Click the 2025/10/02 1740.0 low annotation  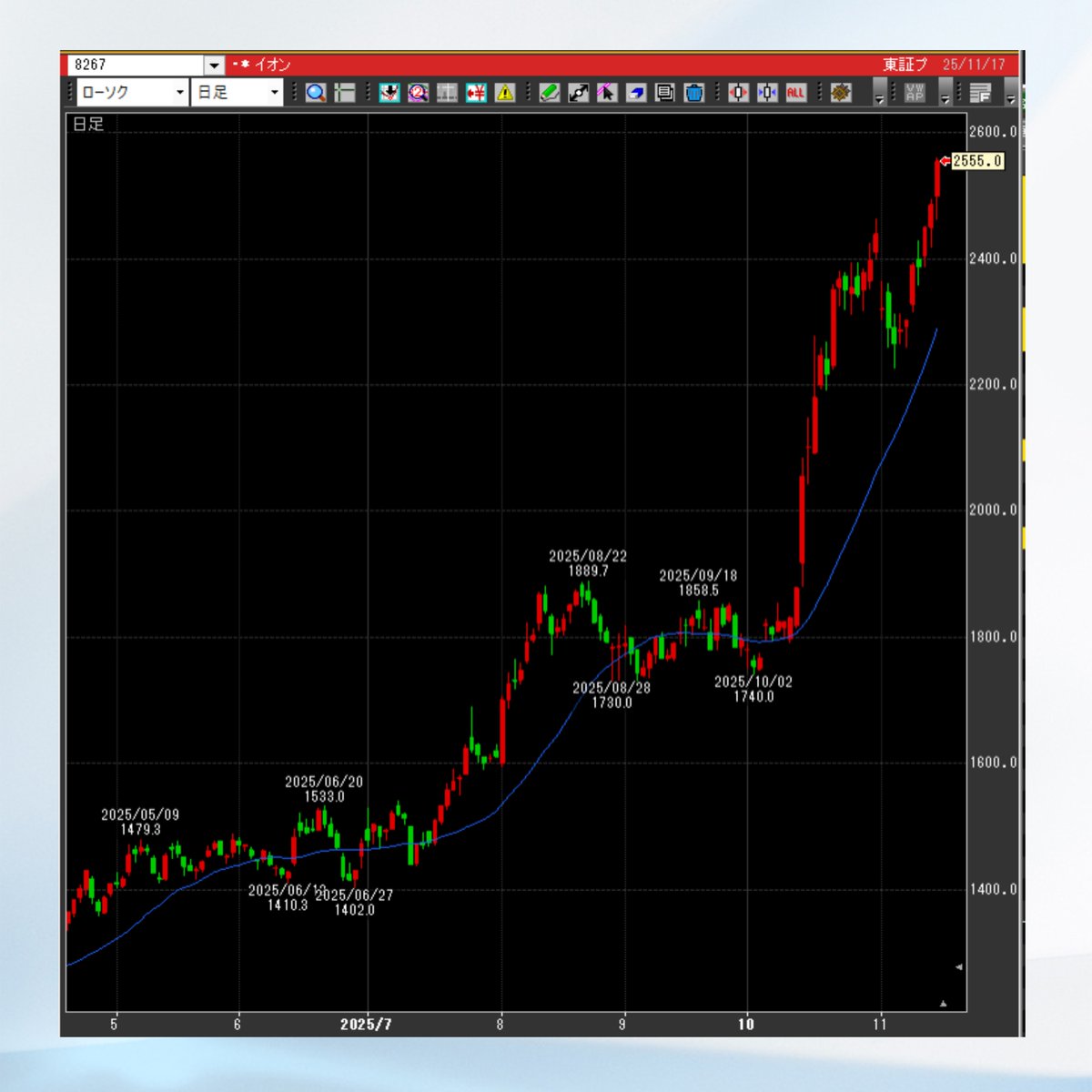tap(753, 689)
